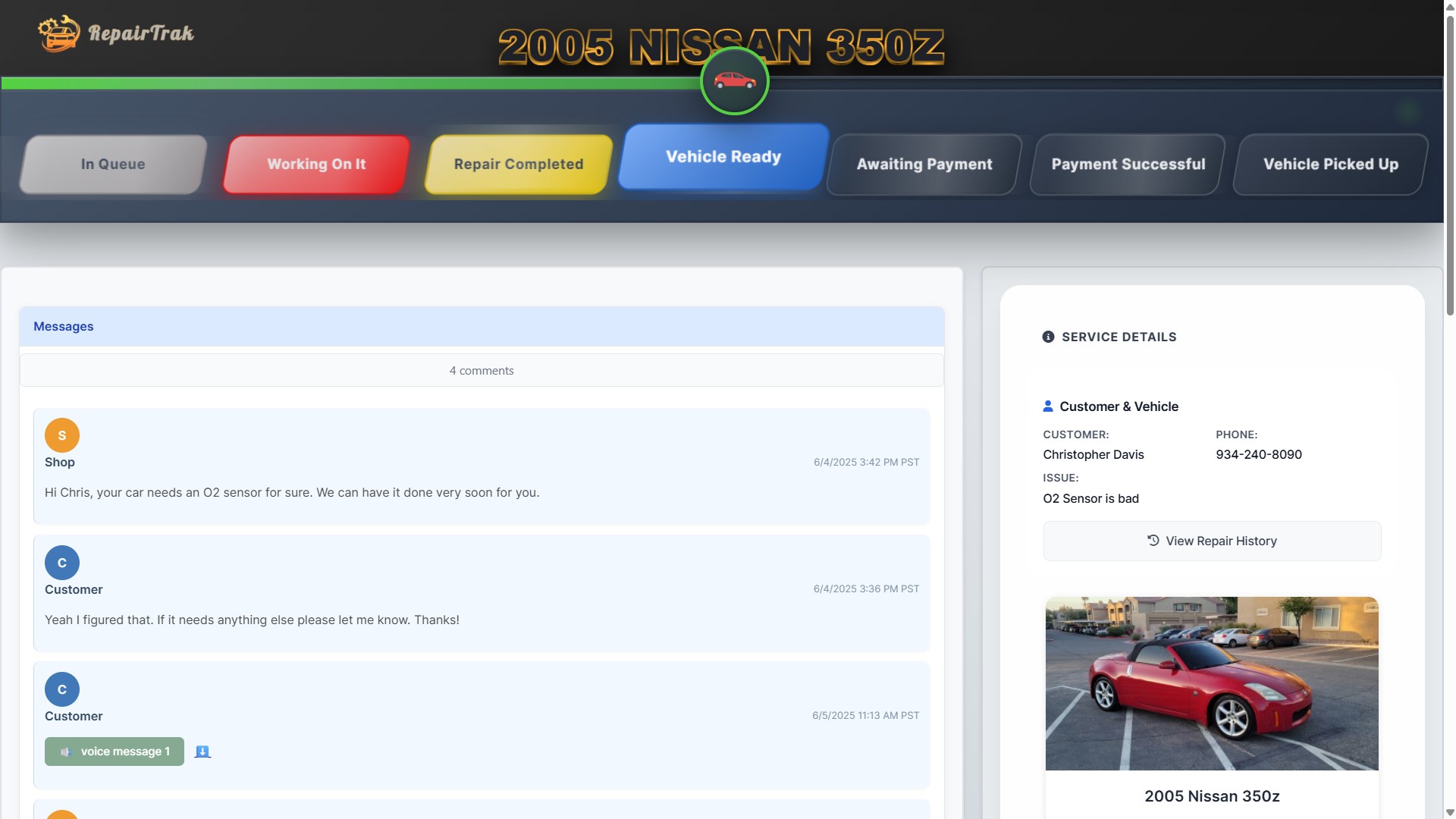Viewport: 1456px width, 819px height.
Task: Click the info icon beside Service Details
Action: (1048, 337)
